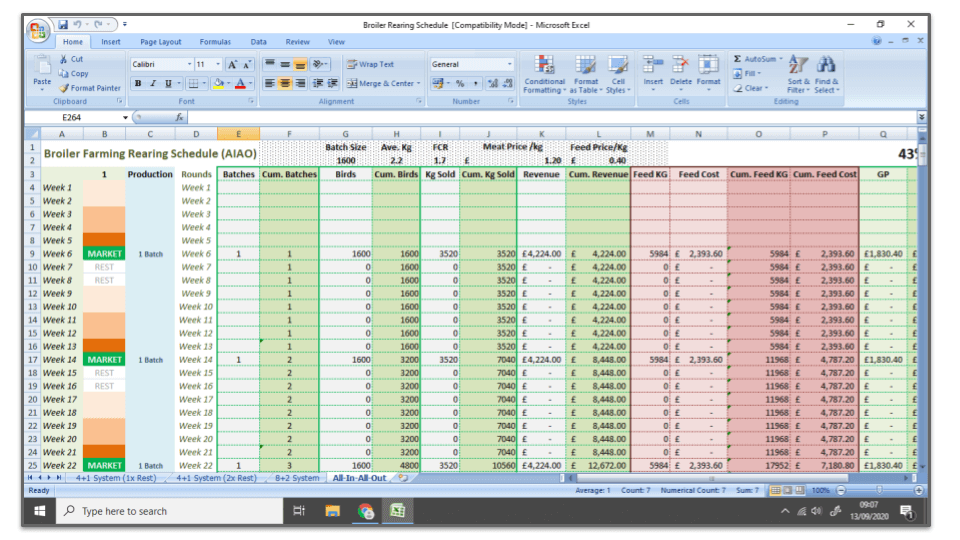
Task: Toggle align text right
Action: [x=300, y=83]
